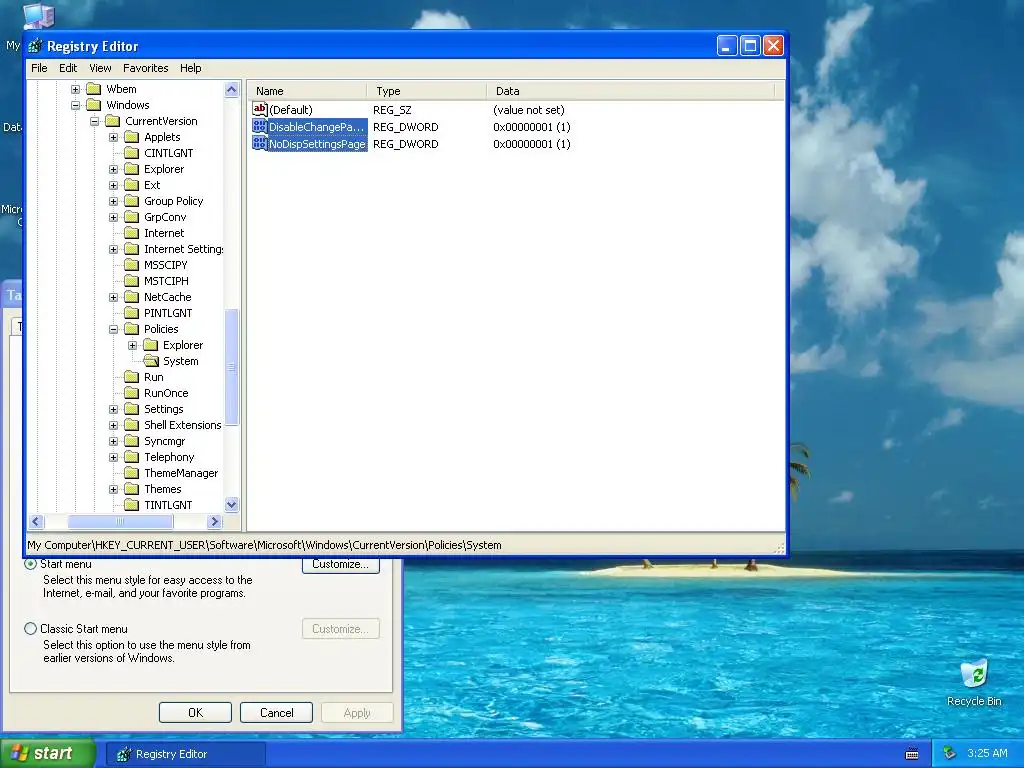The height and width of the screenshot is (768, 1024).
Task: Click the Syncmgr folder icon
Action: (x=132, y=441)
